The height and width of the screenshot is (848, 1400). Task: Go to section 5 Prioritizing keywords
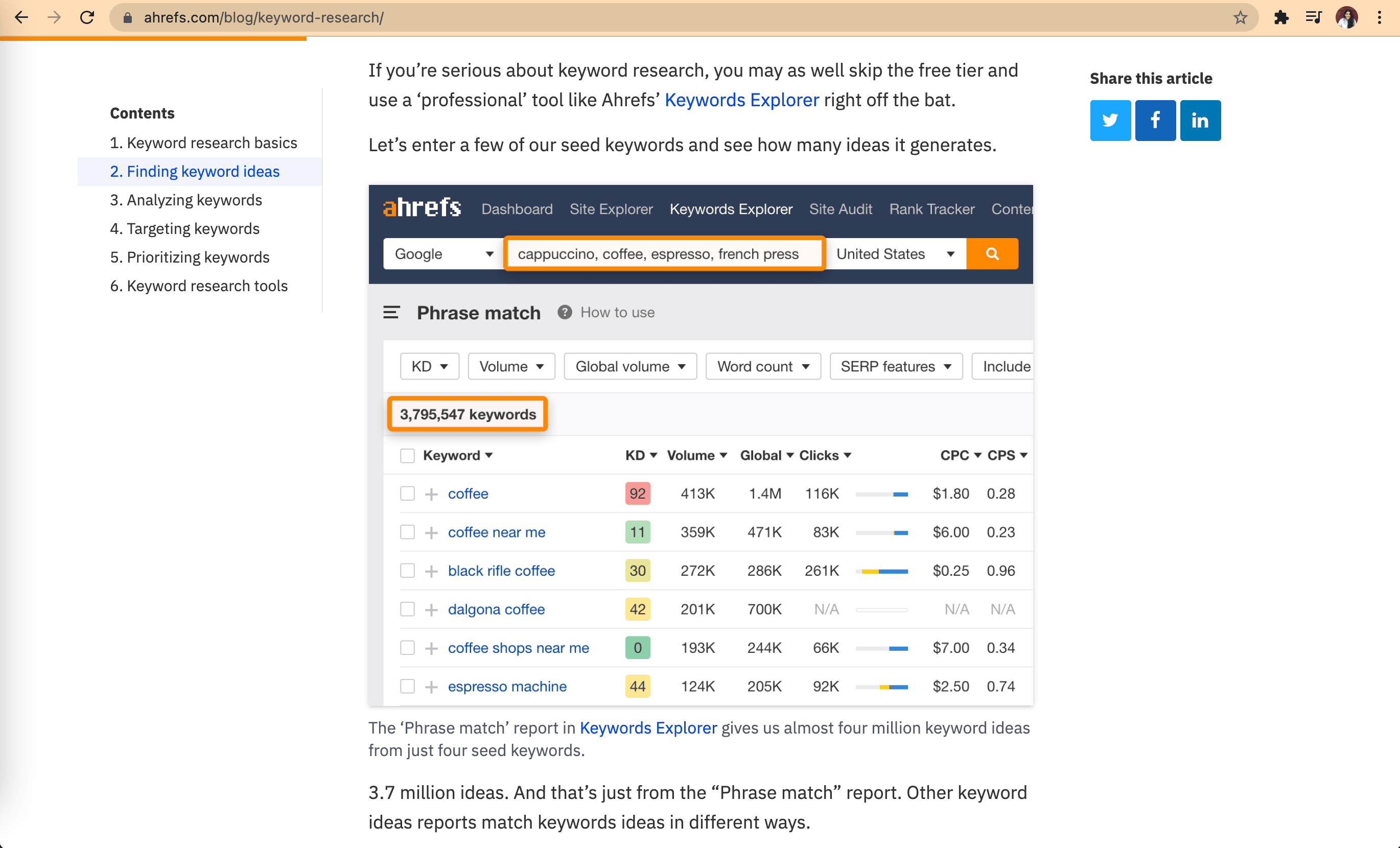tap(190, 257)
